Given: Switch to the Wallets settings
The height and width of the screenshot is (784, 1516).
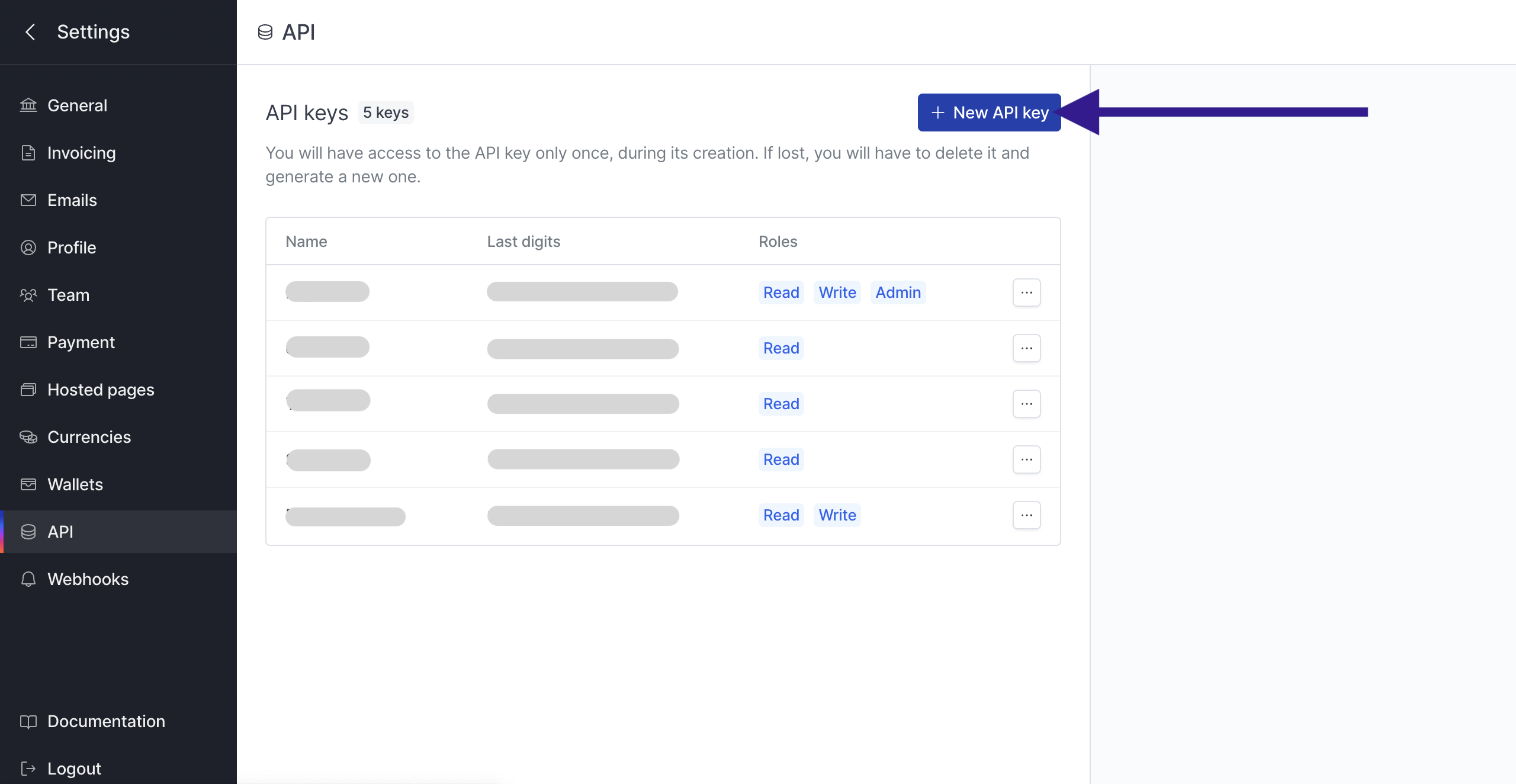Looking at the screenshot, I should click(75, 484).
